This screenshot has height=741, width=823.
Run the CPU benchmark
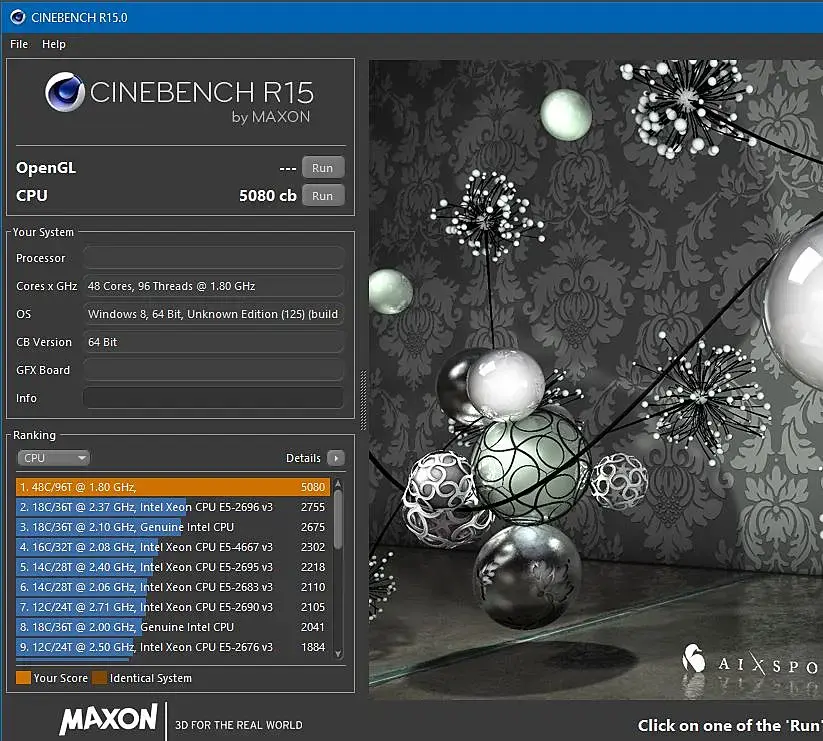[x=323, y=196]
